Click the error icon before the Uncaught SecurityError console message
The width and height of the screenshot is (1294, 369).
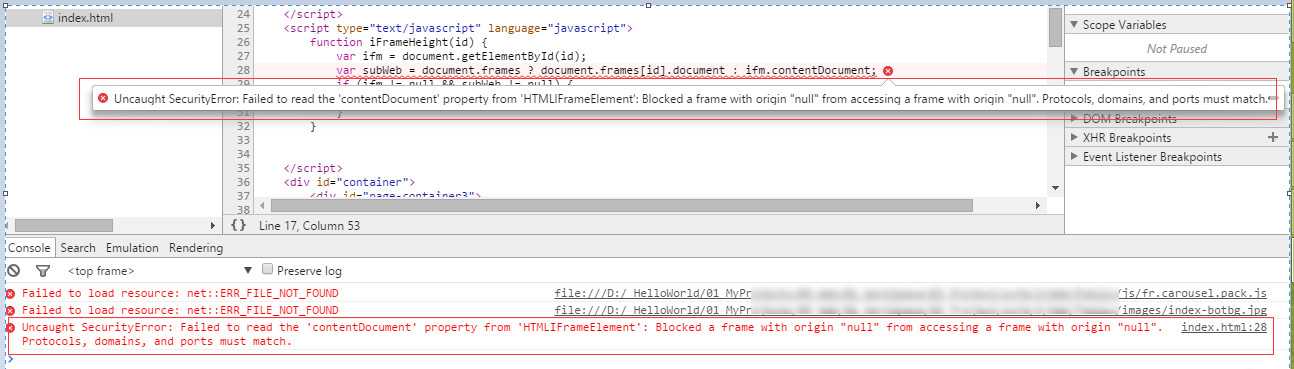tap(11, 328)
